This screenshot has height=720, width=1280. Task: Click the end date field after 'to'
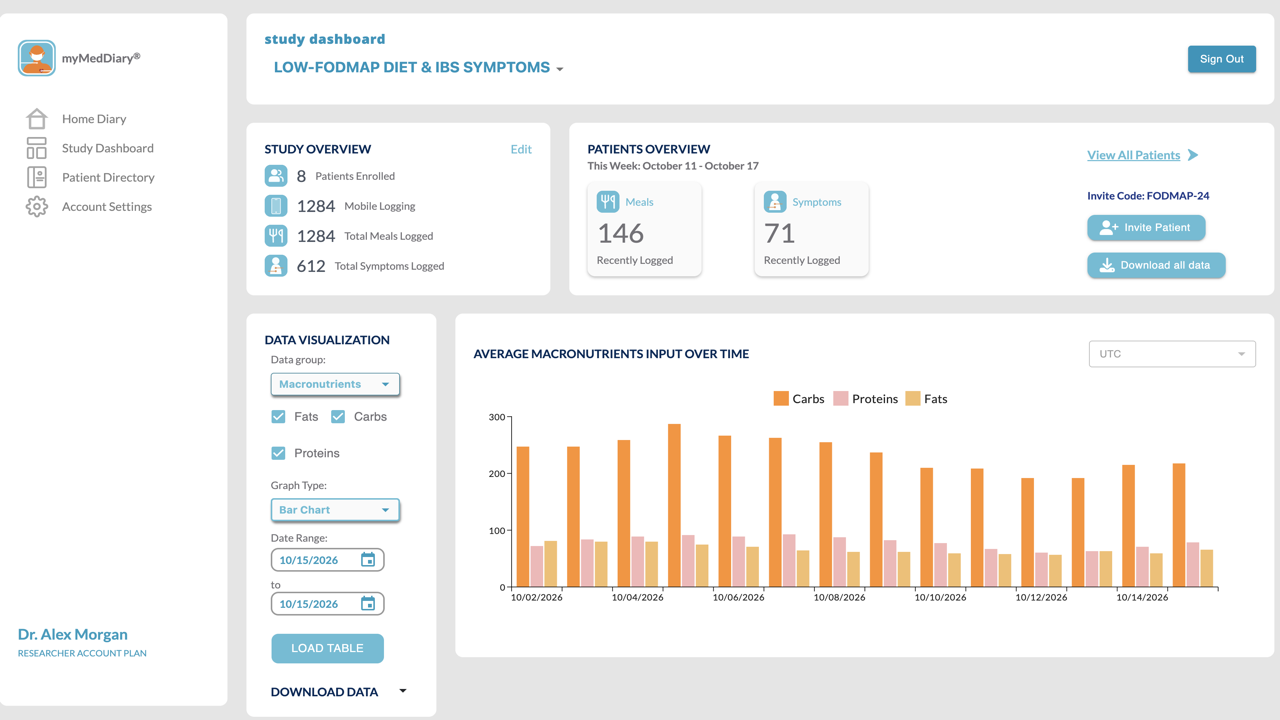327,604
